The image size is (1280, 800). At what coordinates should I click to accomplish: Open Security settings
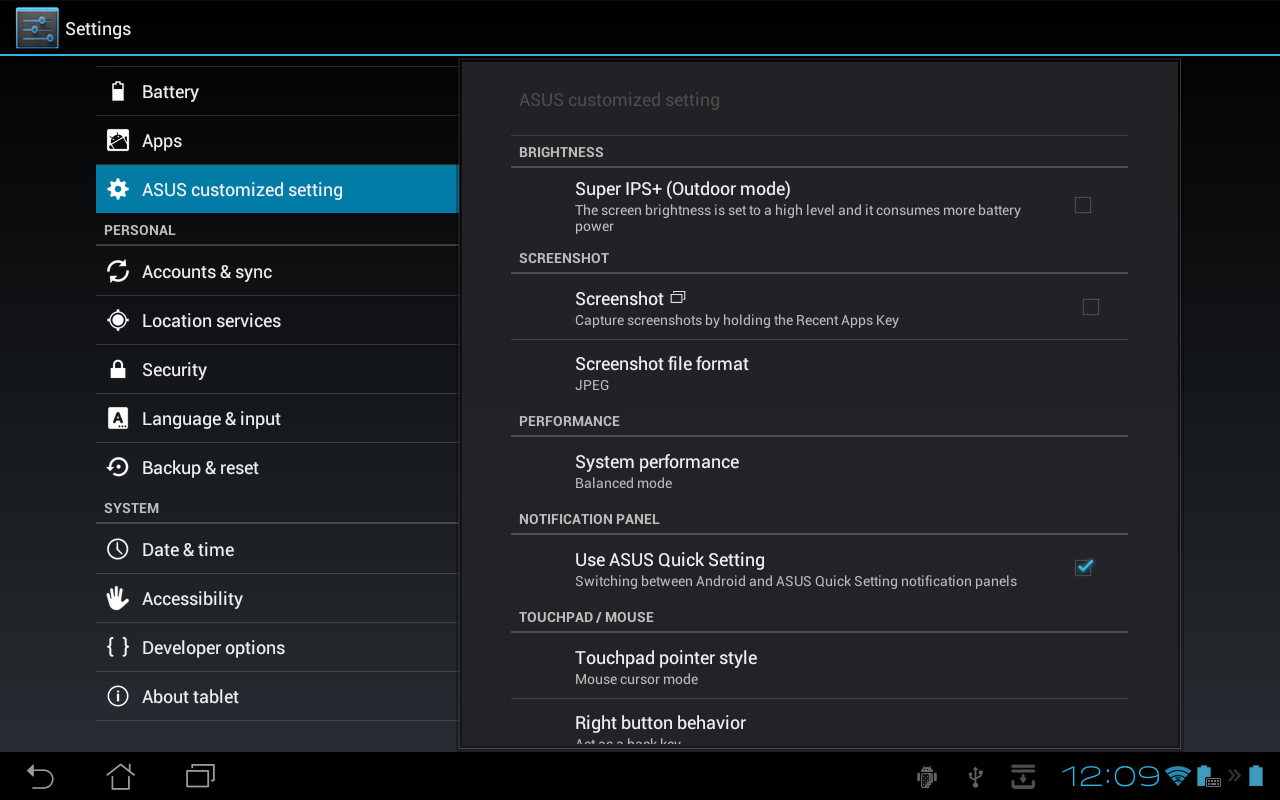tap(277, 370)
